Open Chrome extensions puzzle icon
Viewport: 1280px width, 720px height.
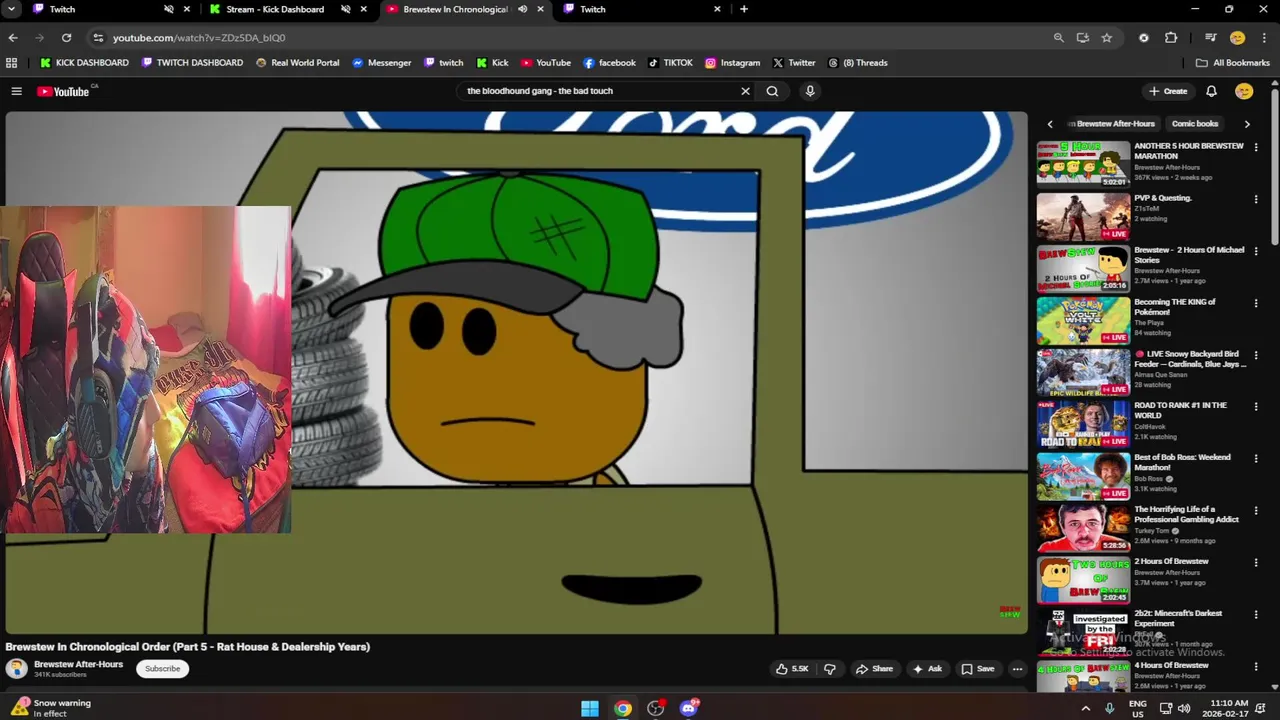1171,37
